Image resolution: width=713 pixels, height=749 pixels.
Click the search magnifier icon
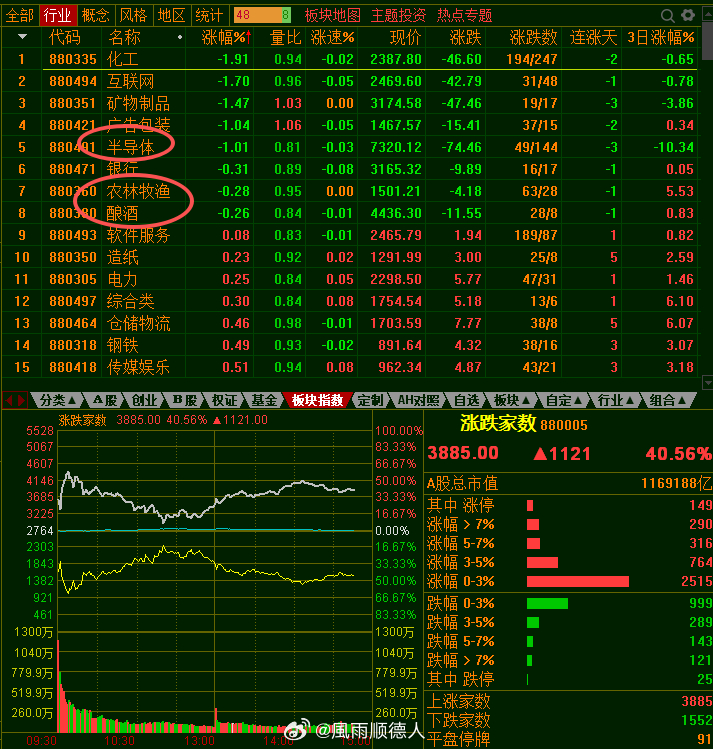tap(667, 16)
